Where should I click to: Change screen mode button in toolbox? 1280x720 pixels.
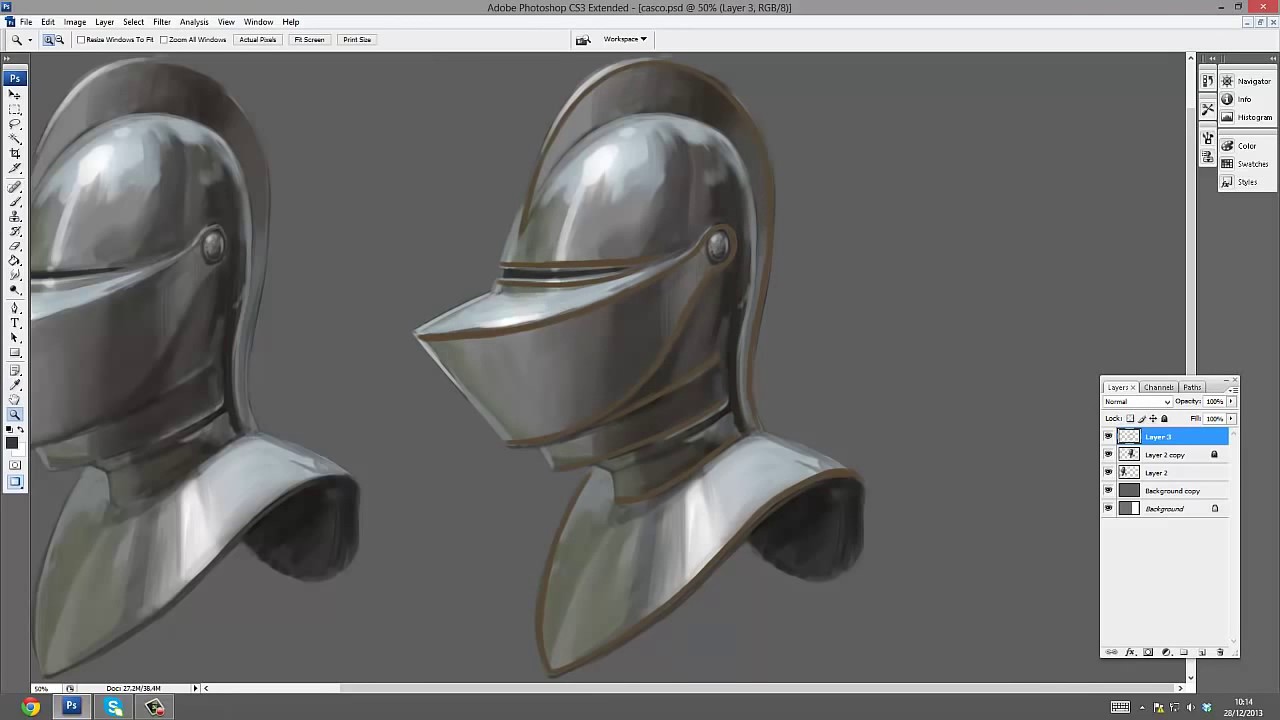tap(15, 481)
